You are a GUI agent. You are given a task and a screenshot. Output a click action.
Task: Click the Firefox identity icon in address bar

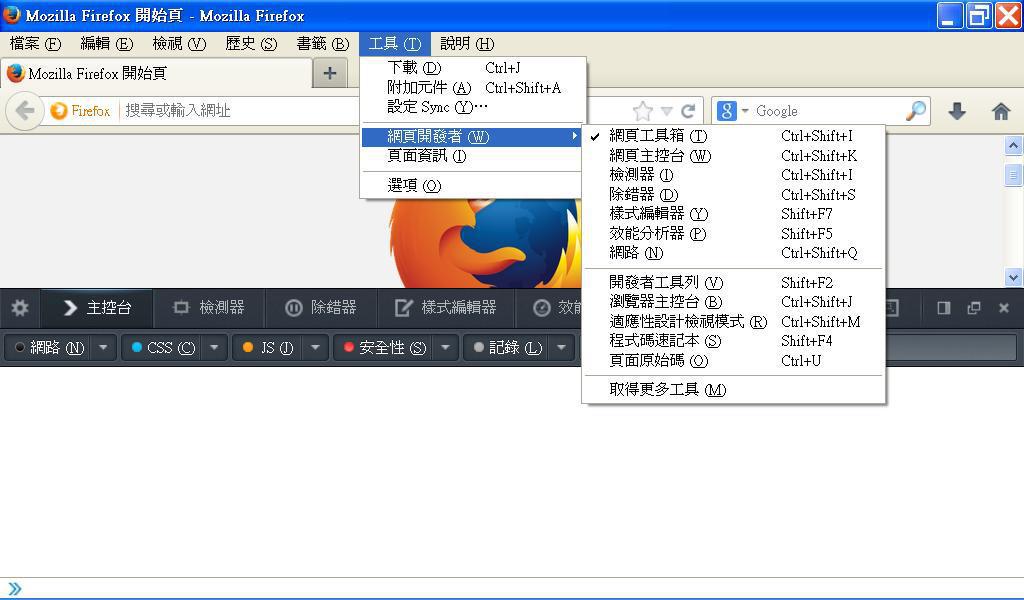[80, 111]
